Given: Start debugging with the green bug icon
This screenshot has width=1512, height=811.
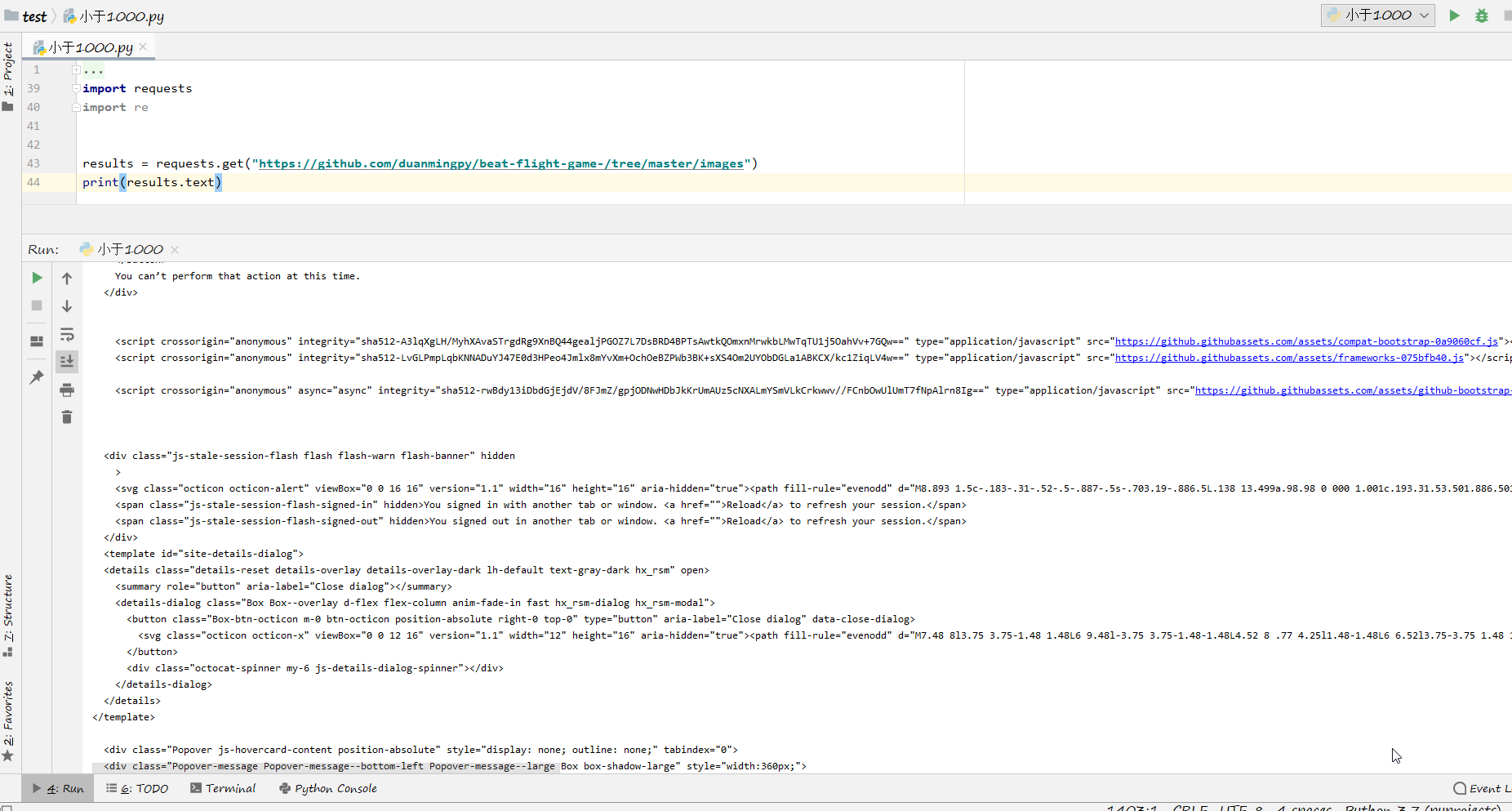Looking at the screenshot, I should point(1482,16).
